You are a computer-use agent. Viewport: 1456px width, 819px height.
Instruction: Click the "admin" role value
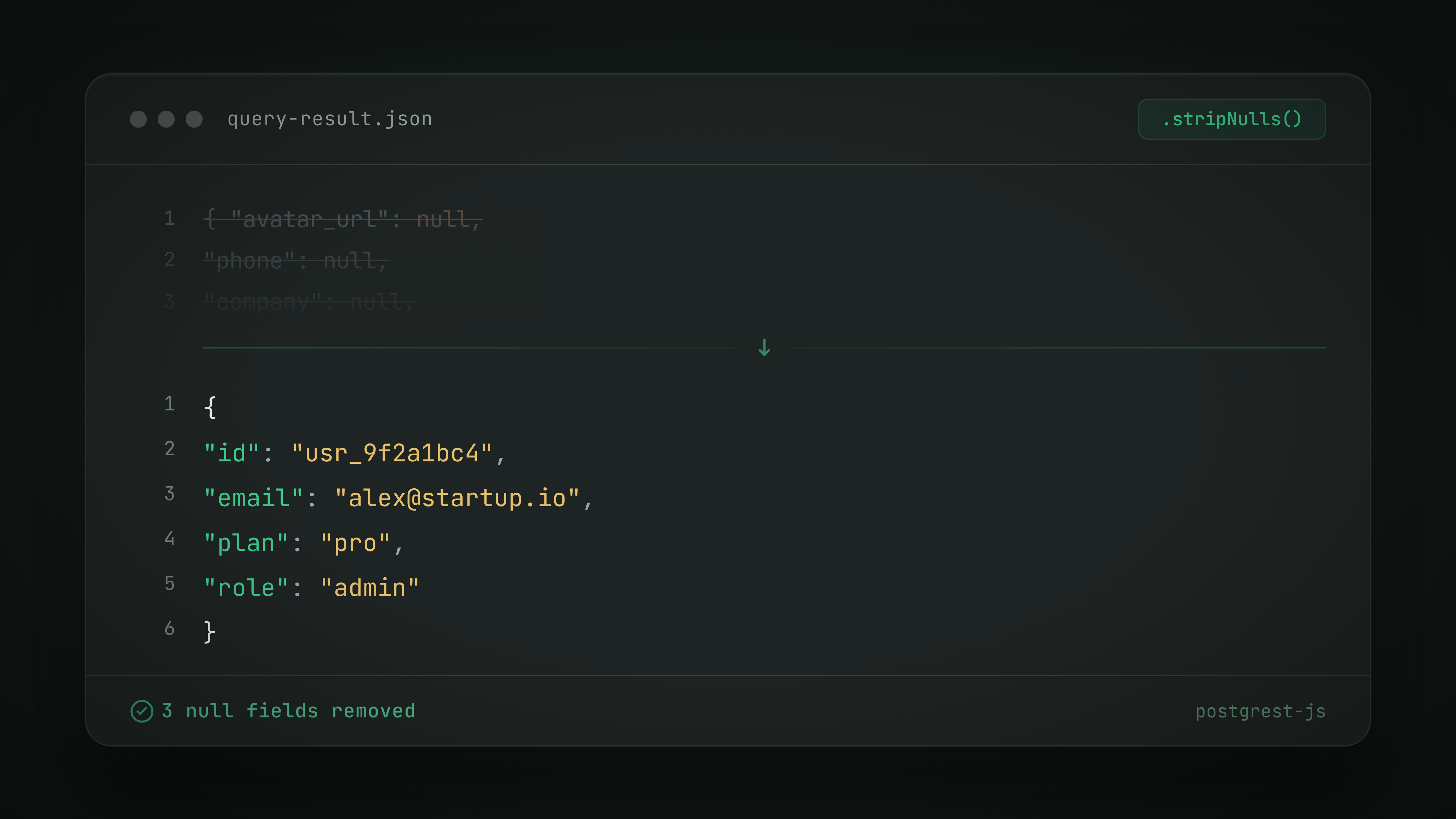click(x=370, y=588)
